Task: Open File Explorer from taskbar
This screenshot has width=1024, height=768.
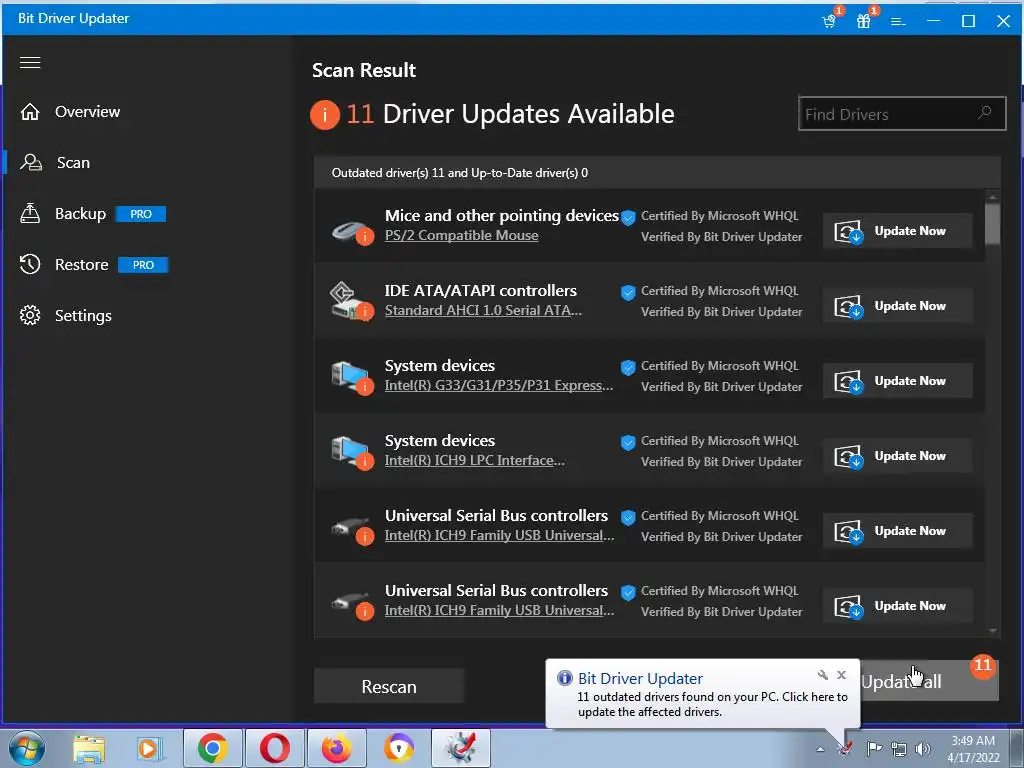Action: tap(89, 749)
